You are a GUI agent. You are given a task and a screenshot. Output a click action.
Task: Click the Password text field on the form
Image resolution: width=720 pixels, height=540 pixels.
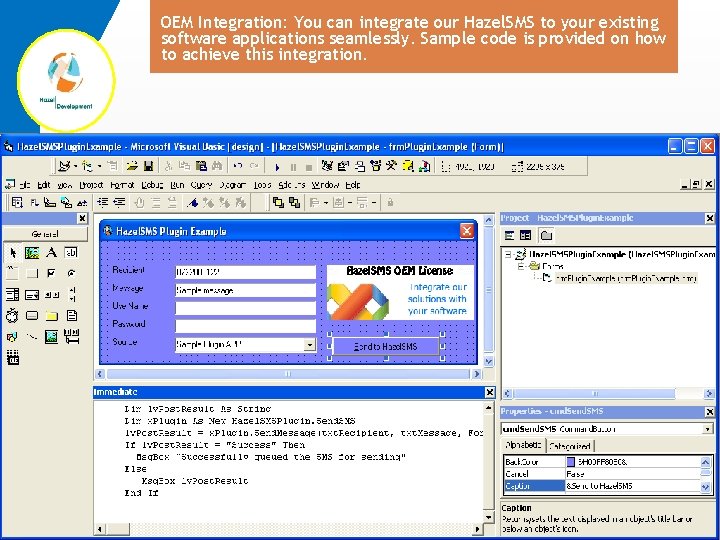pos(245,326)
